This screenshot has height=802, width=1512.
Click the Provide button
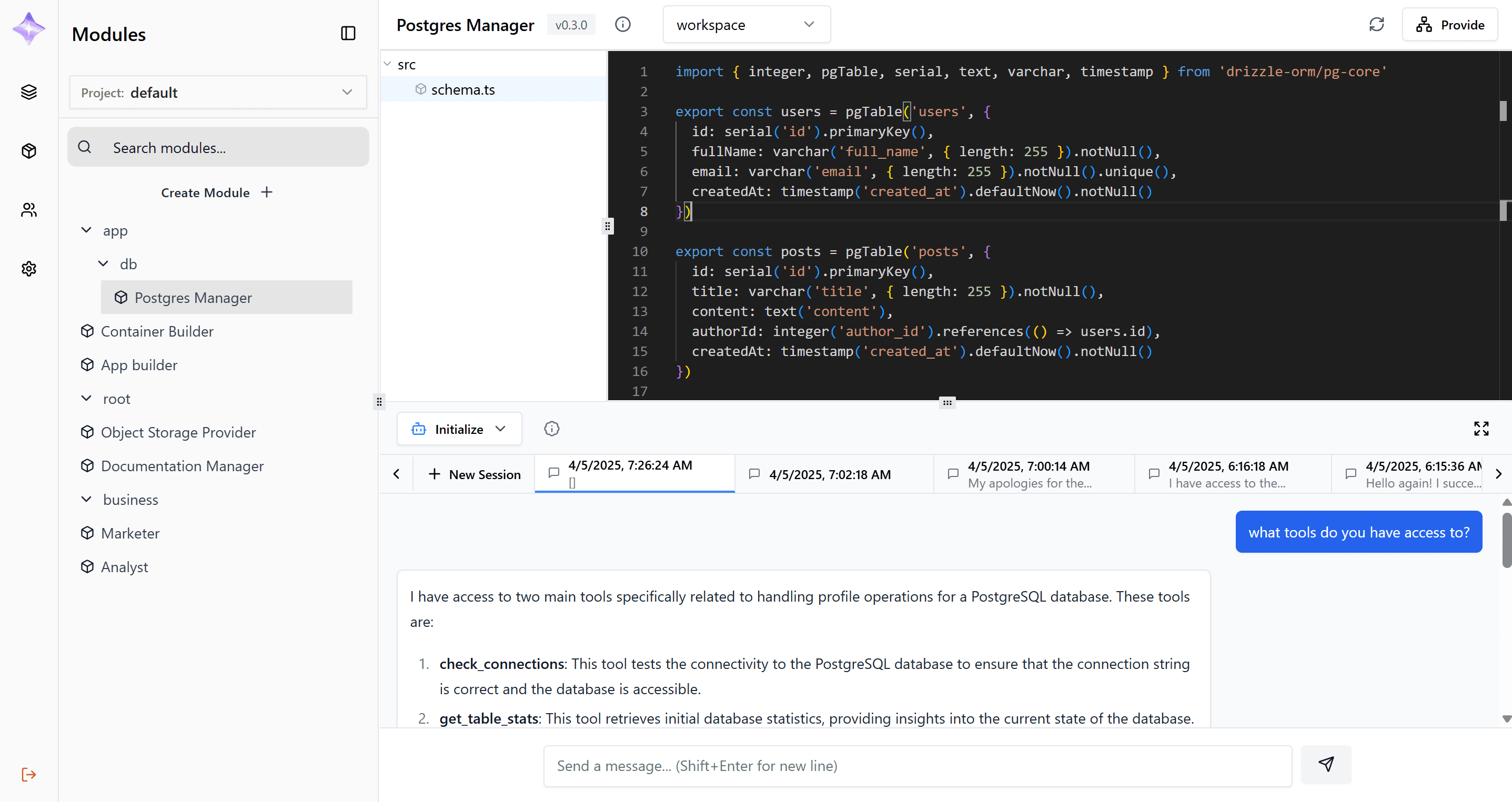tap(1450, 25)
